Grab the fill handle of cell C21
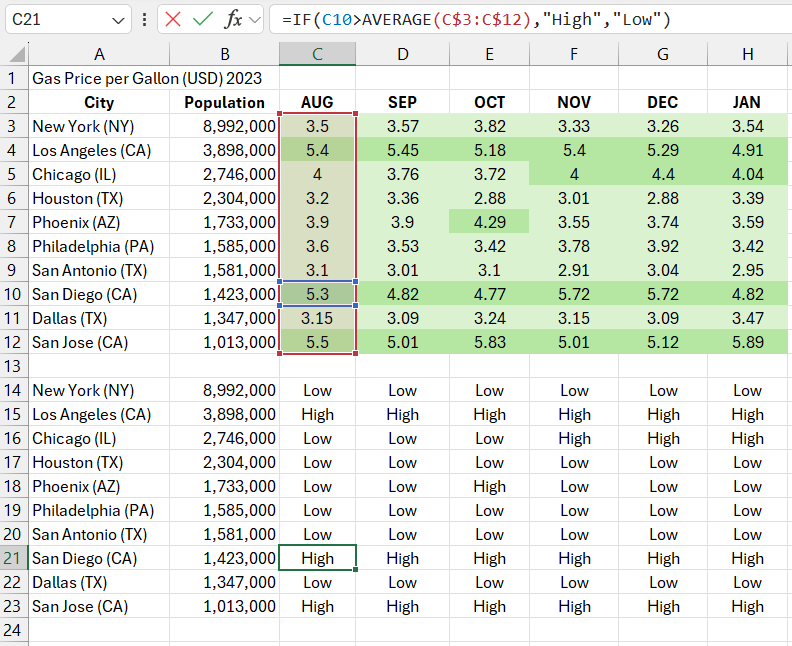Screen dimensions: 792x646 coord(356,570)
